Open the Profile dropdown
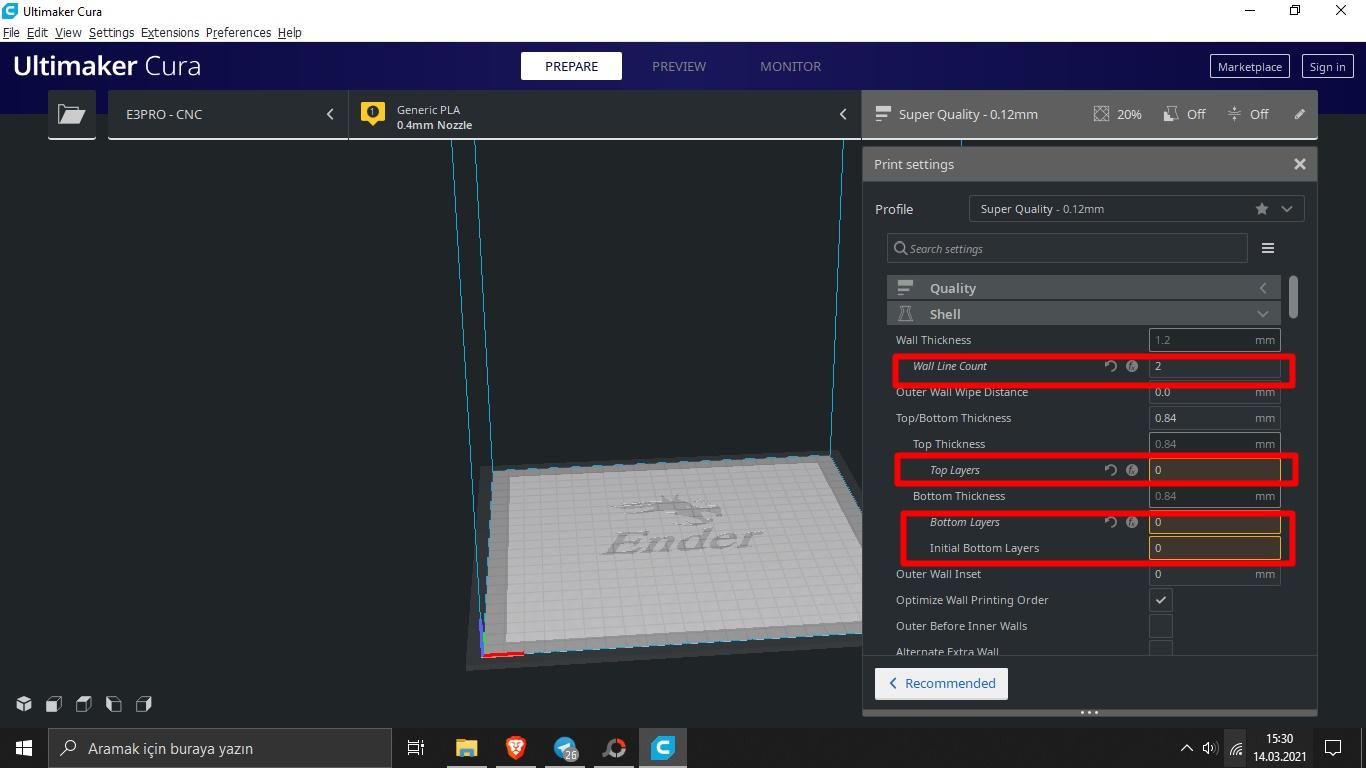 (1136, 209)
